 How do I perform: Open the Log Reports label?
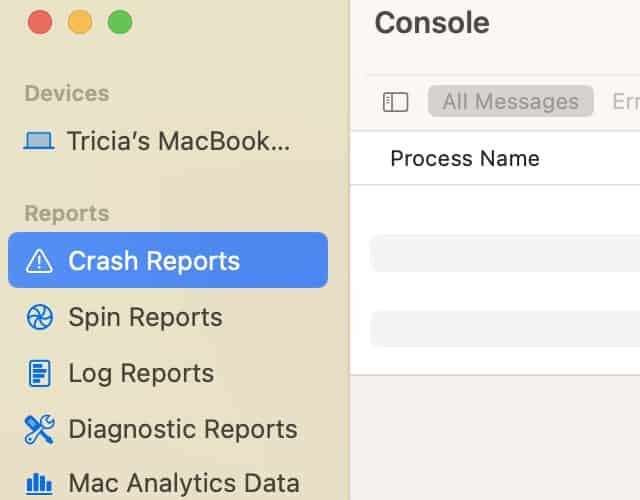tap(141, 374)
